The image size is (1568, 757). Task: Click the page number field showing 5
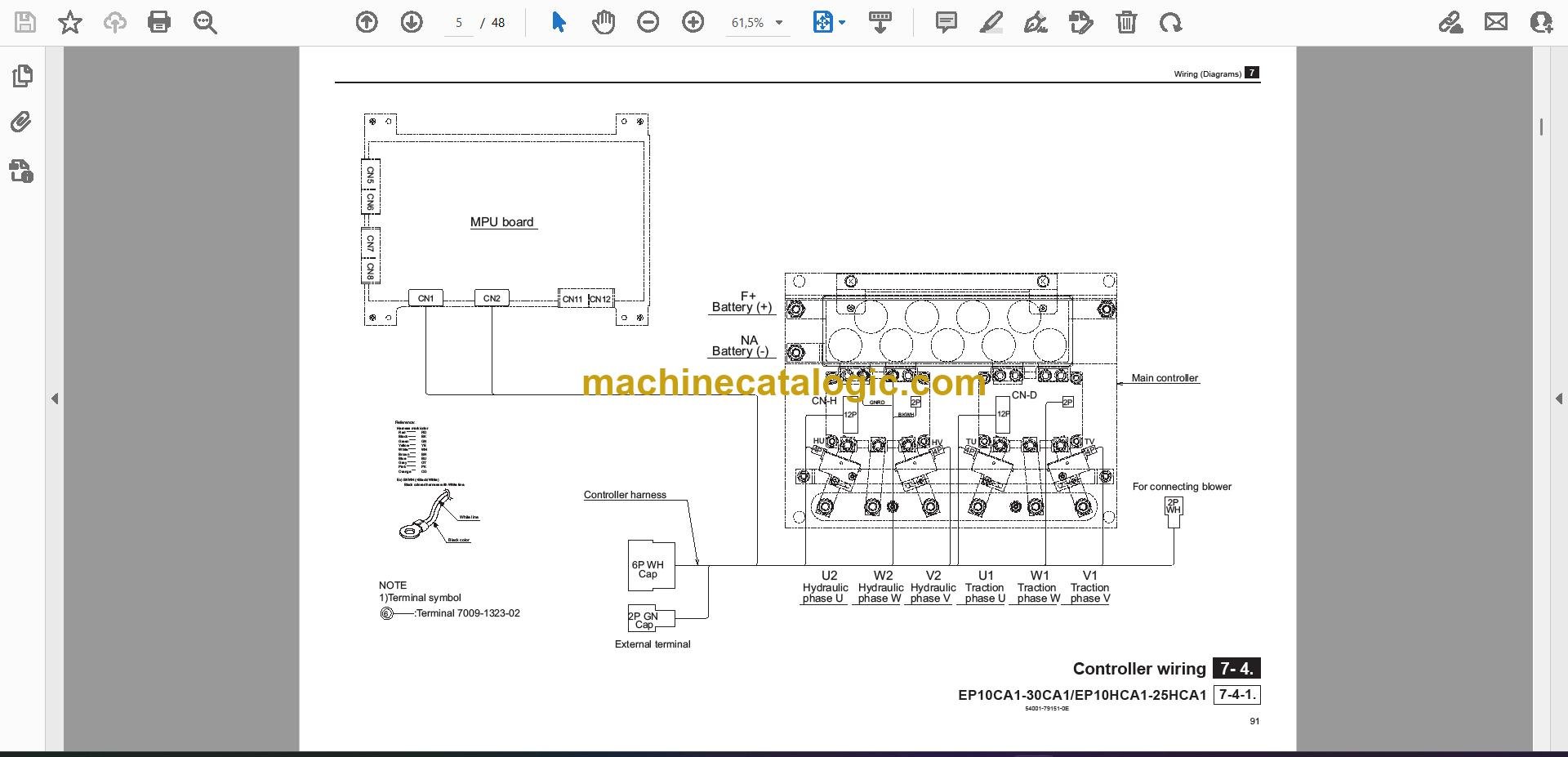point(459,23)
